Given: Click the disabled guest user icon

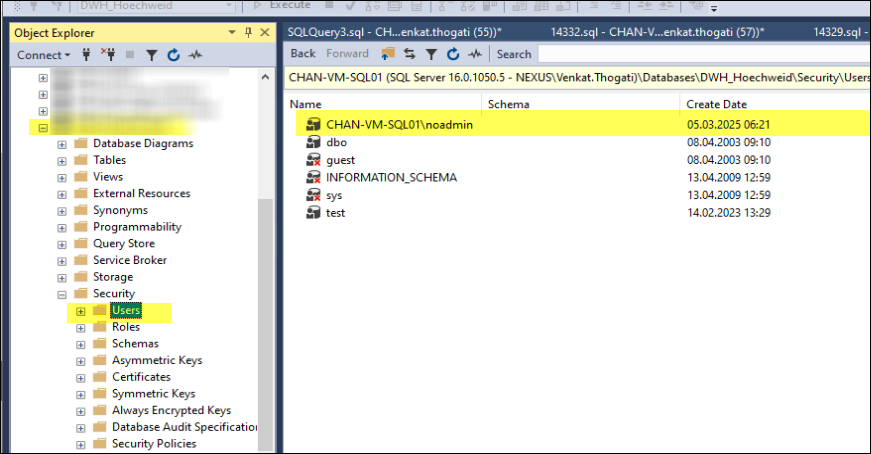Looking at the screenshot, I should 313,160.
